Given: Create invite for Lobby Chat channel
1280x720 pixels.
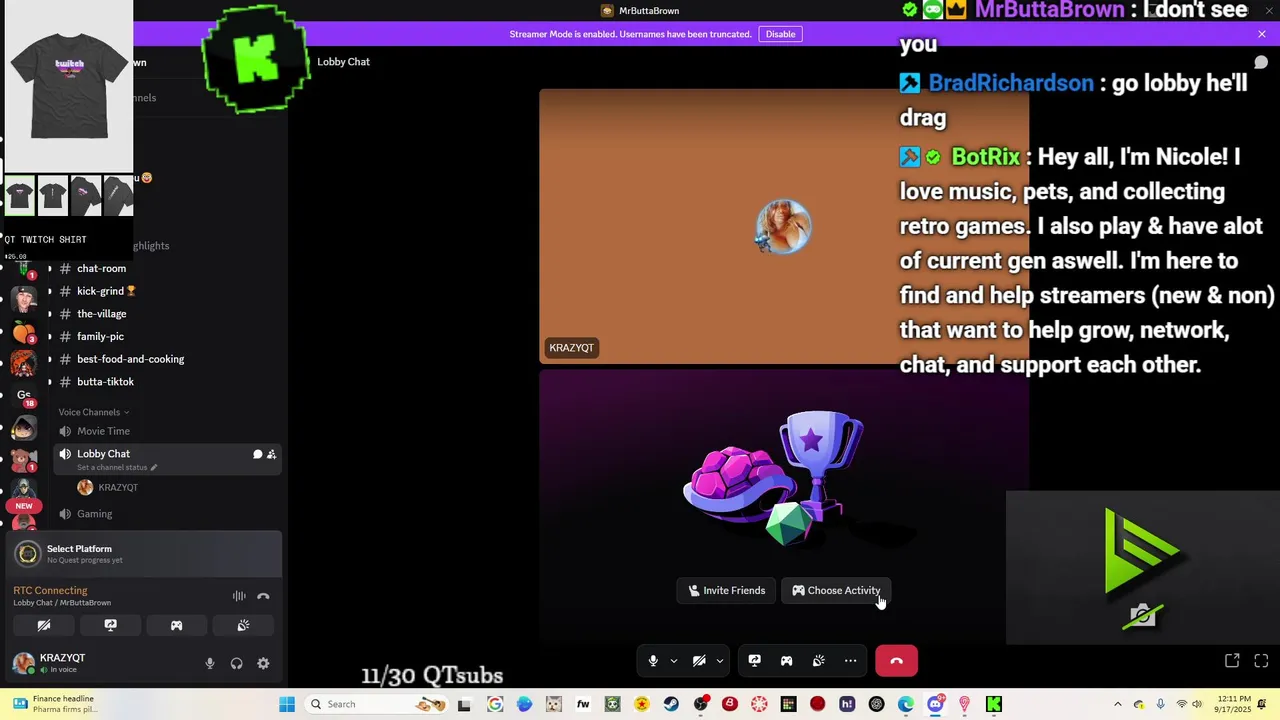Looking at the screenshot, I should point(271,454).
